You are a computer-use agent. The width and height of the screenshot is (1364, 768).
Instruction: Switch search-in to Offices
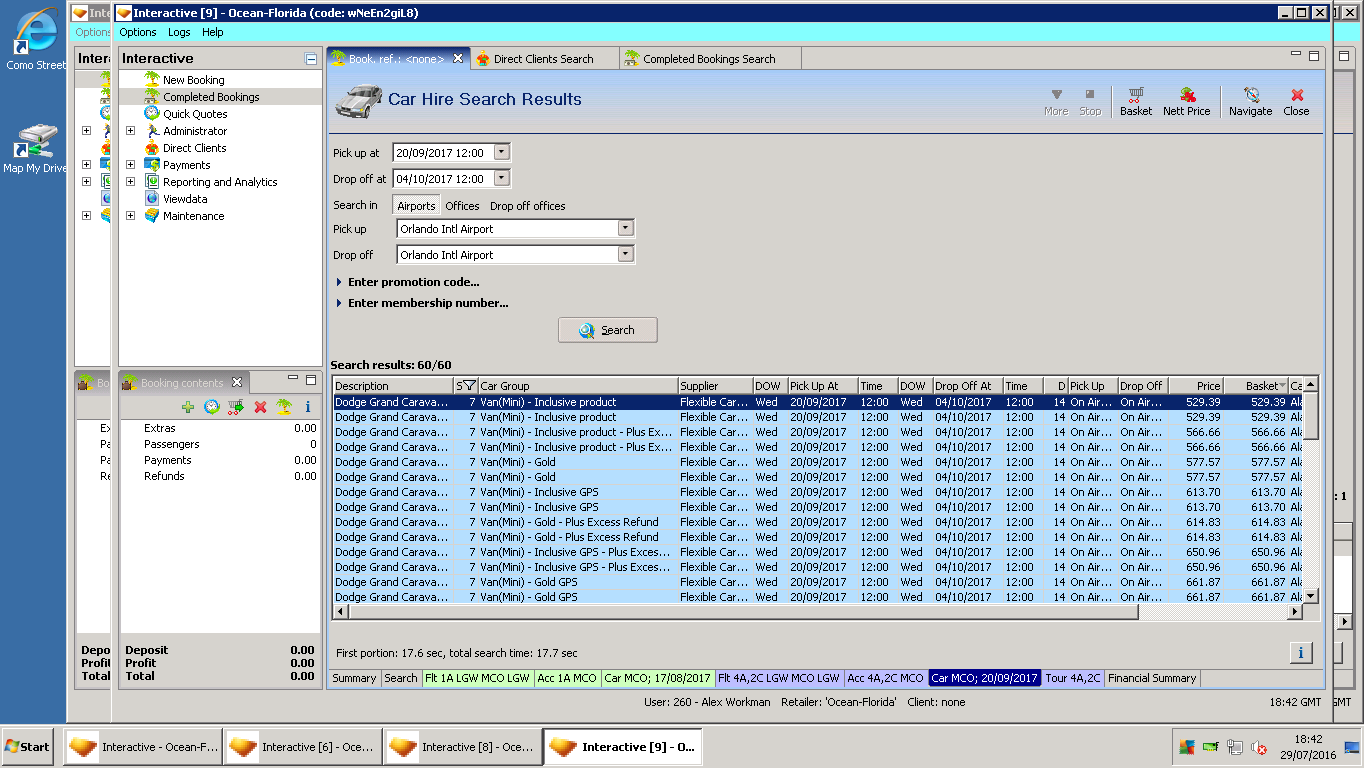click(462, 206)
